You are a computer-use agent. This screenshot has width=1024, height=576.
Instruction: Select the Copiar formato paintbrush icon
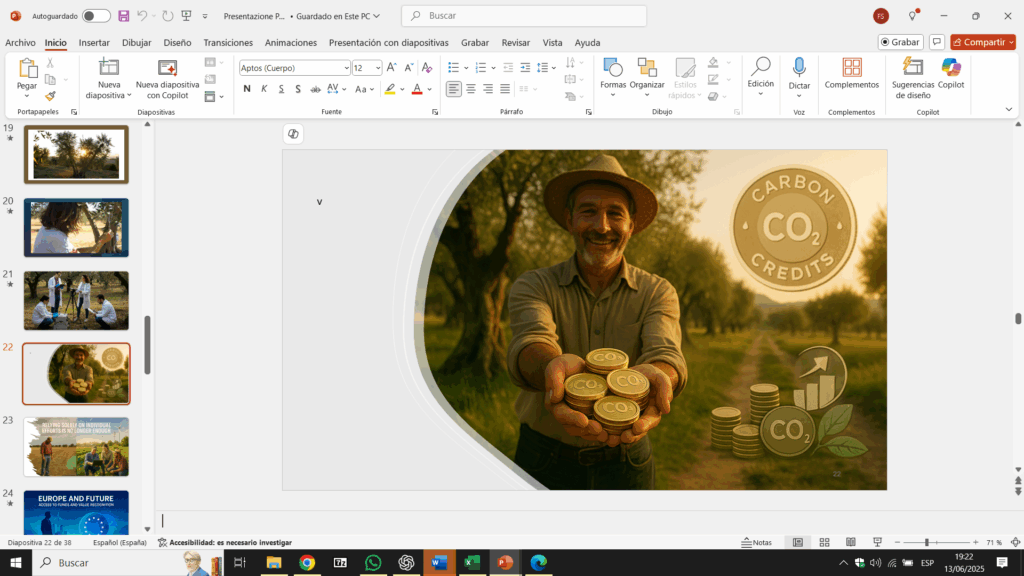50,96
